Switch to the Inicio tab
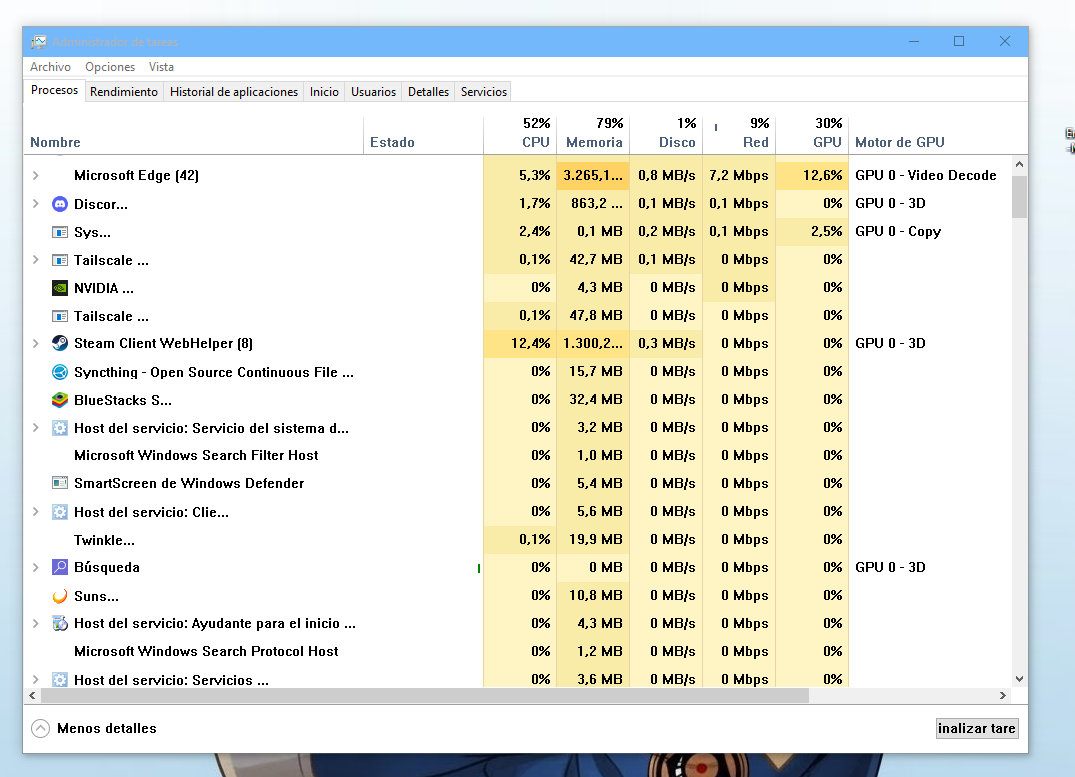Screen dimensions: 1075x777 (x=324, y=92)
